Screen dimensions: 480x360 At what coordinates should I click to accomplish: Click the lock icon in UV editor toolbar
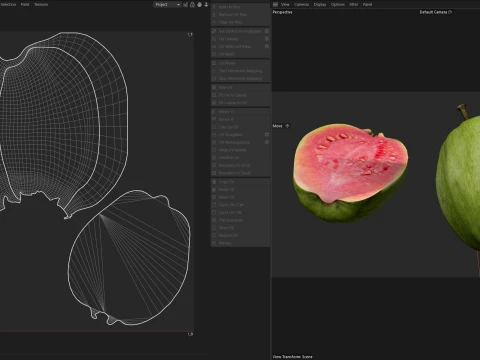pos(192,5)
